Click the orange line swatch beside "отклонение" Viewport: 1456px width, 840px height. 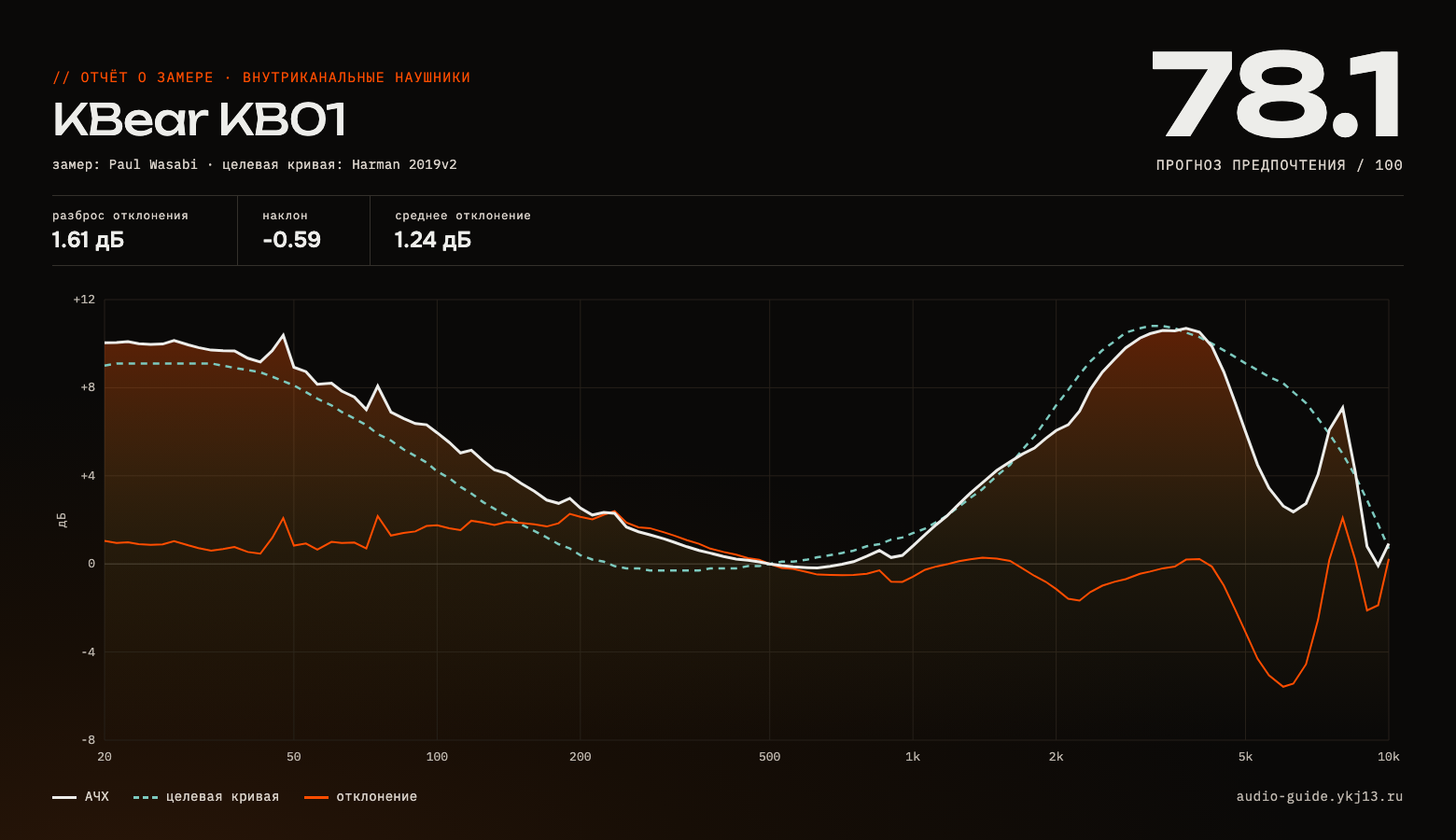tap(316, 797)
